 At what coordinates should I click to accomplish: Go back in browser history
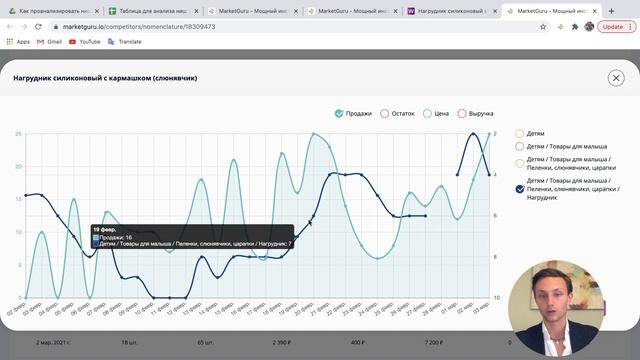point(10,27)
